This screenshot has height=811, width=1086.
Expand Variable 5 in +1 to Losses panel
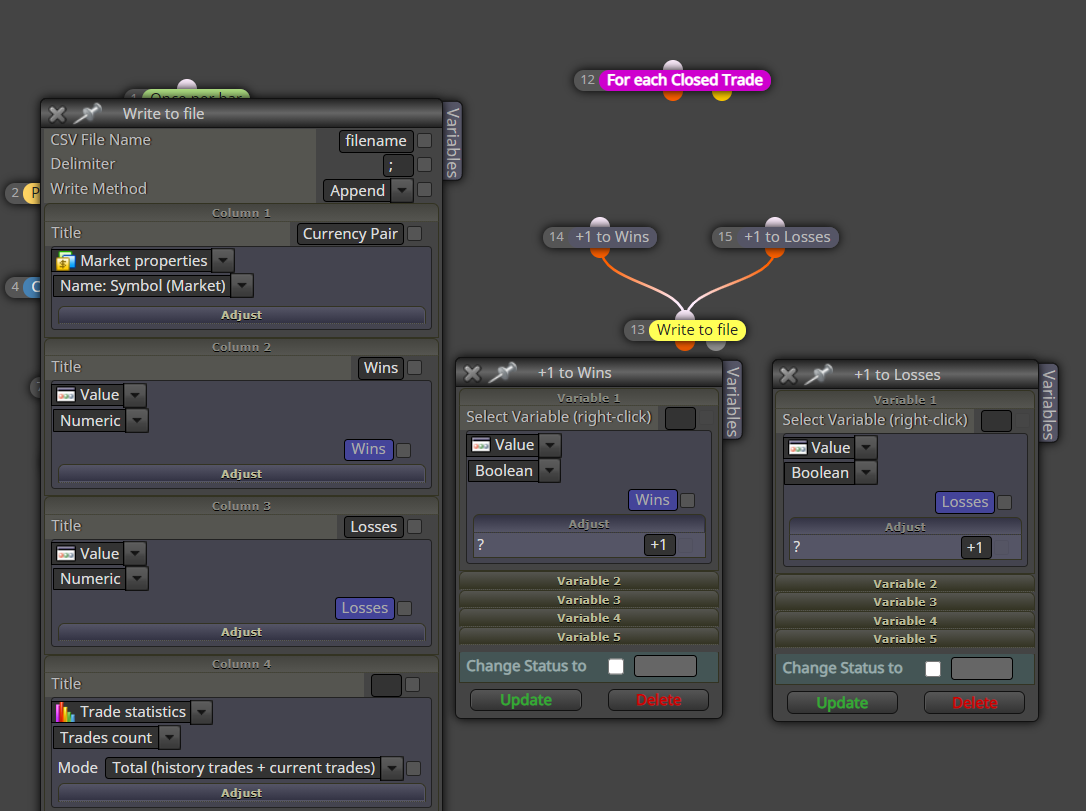point(905,639)
